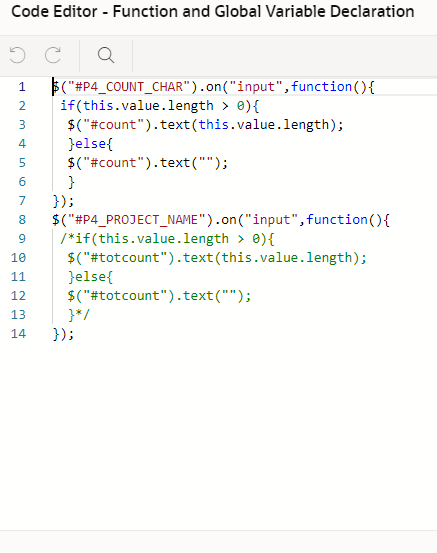437x553 pixels.
Task: Click the Redo arrow icon
Action: [53, 55]
